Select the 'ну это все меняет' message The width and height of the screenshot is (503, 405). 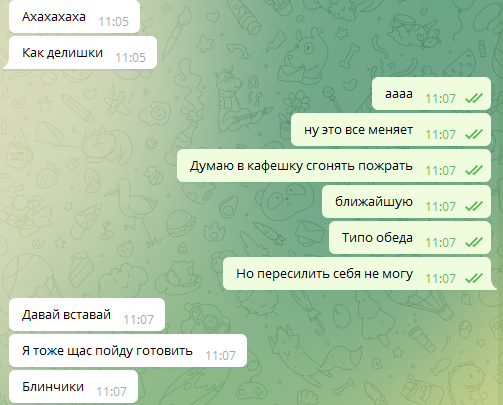[391, 130]
